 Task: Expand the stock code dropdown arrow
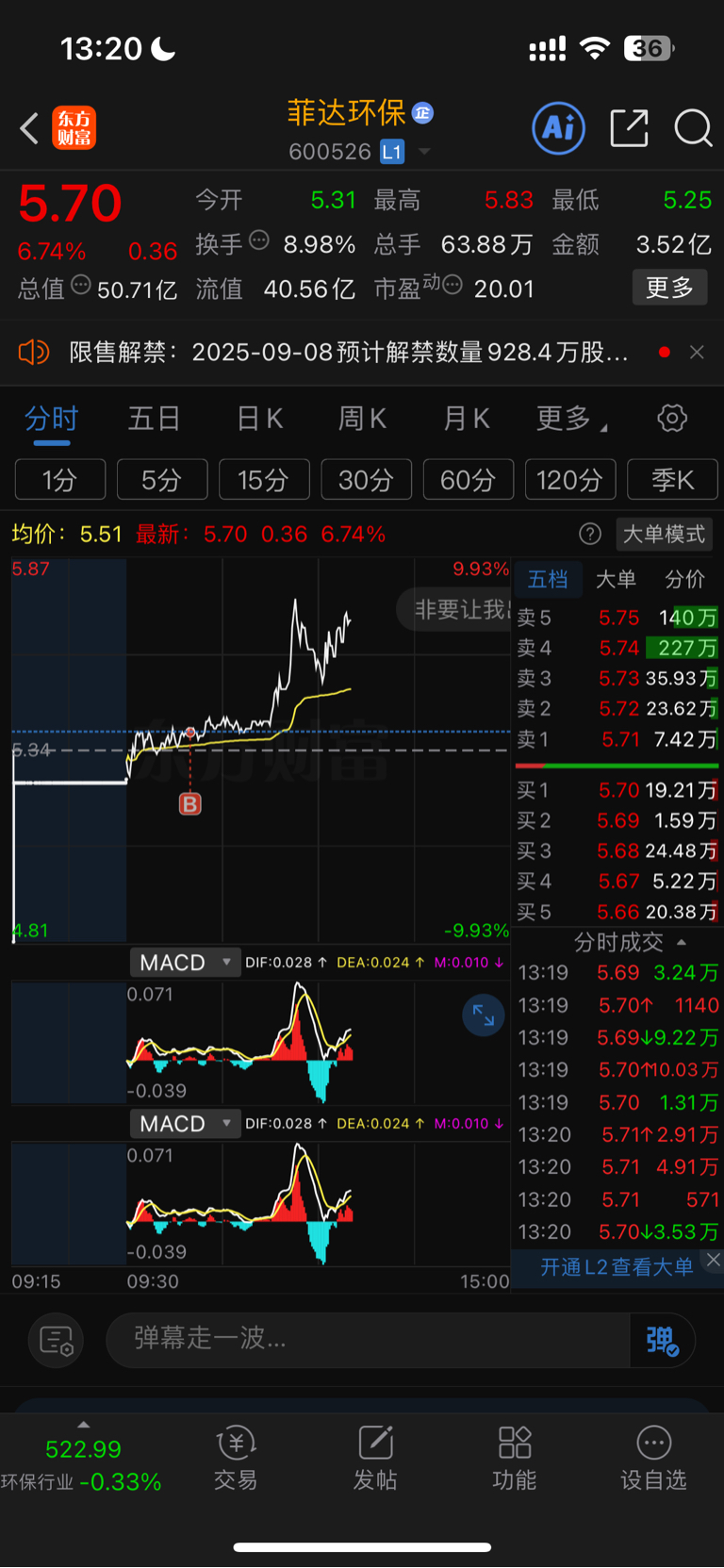coord(424,152)
